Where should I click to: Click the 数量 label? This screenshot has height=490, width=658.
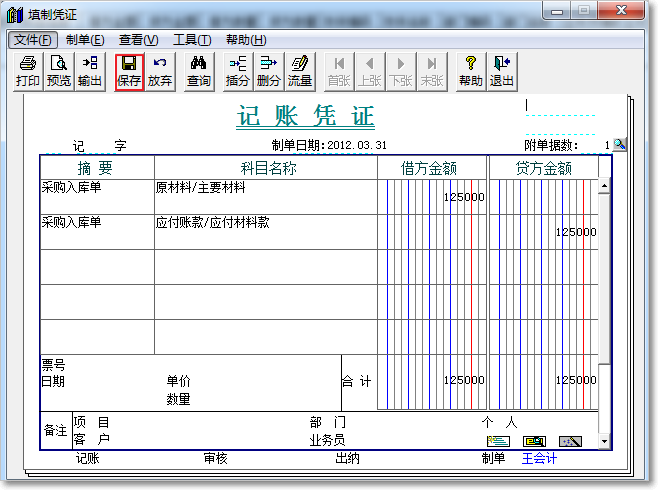[178, 399]
